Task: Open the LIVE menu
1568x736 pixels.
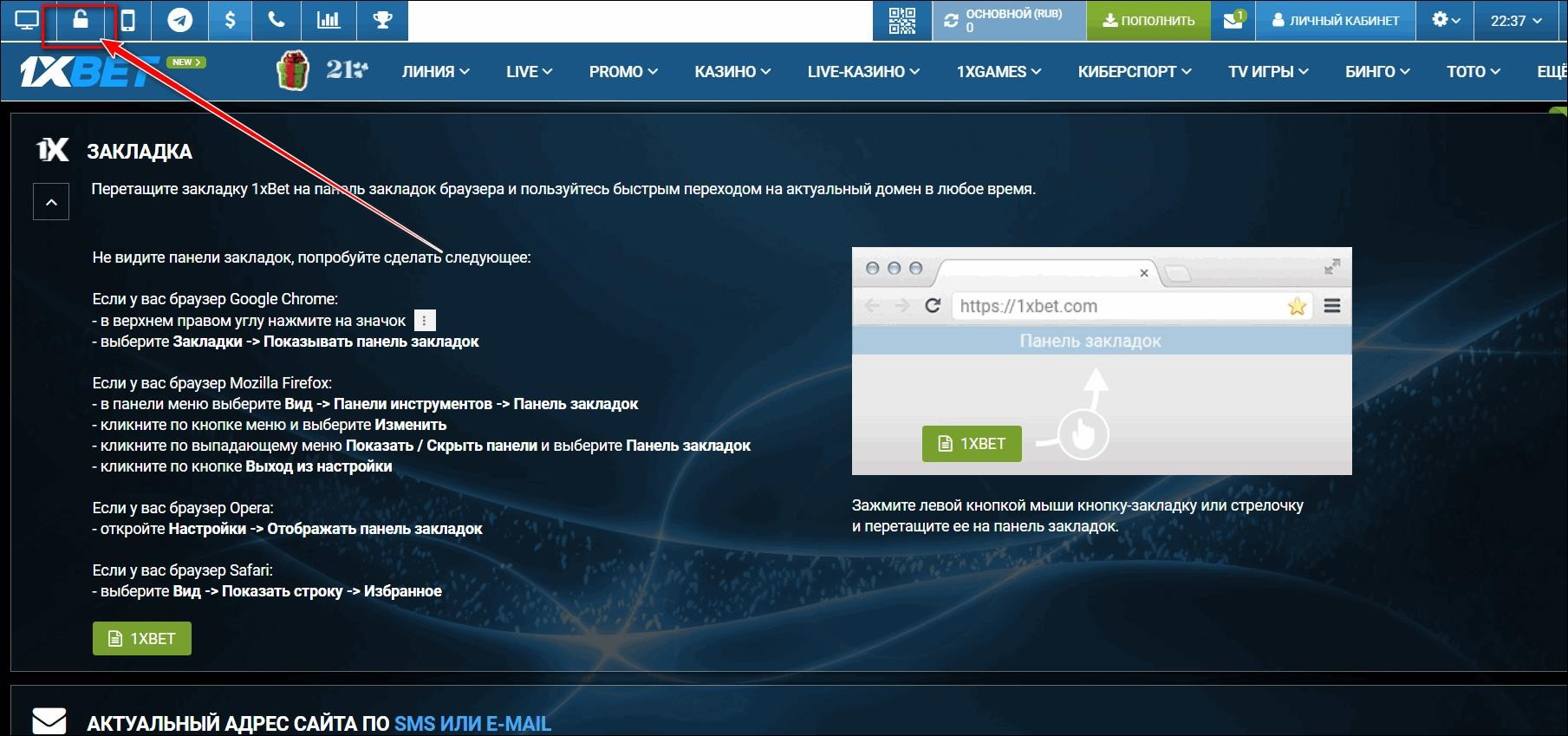Action: point(529,72)
